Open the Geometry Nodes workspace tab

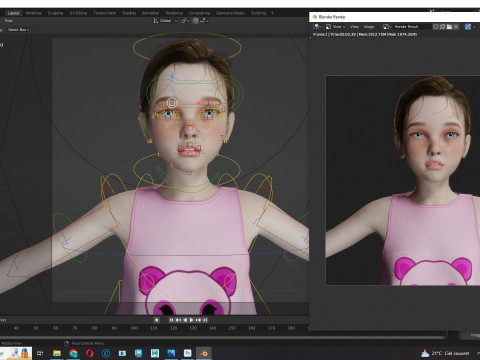pyautogui.click(x=230, y=13)
